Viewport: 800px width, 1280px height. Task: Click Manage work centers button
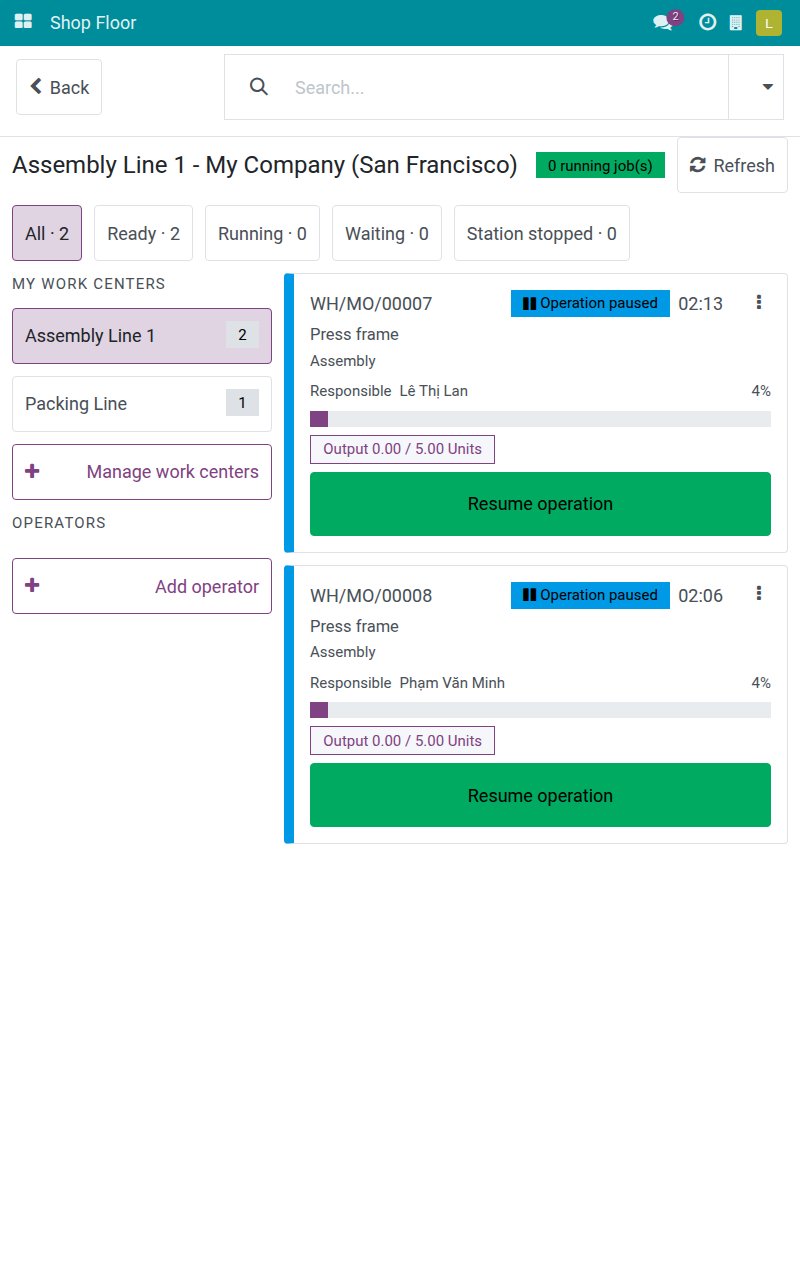tap(142, 472)
